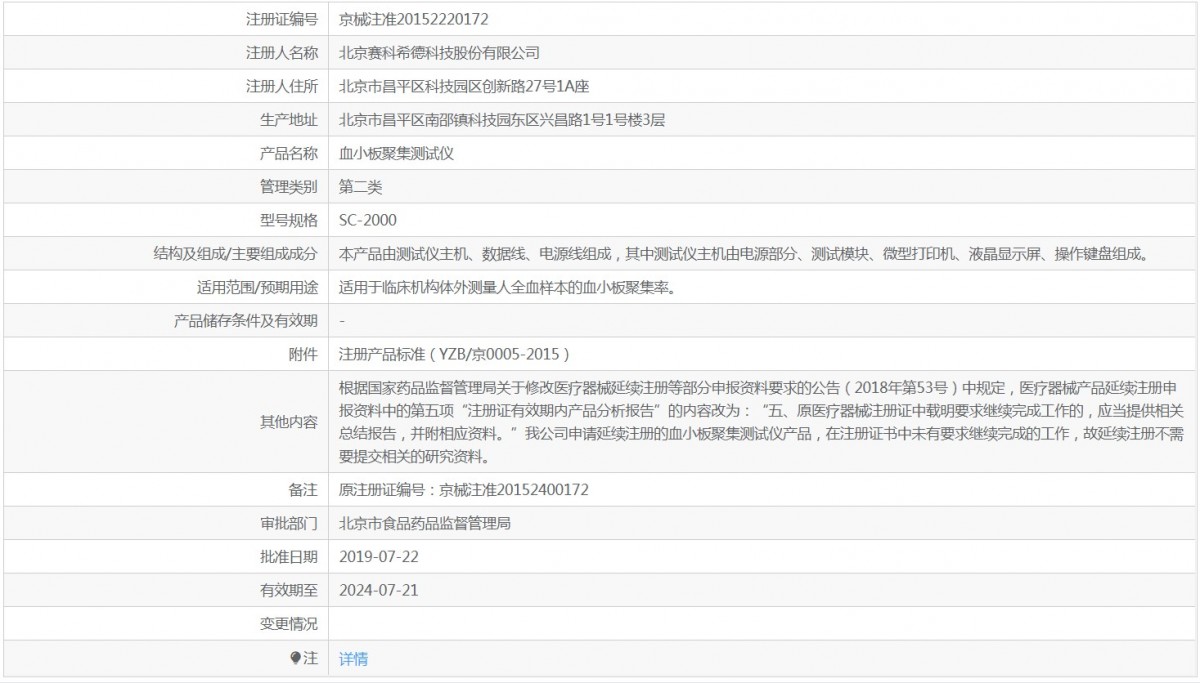The height and width of the screenshot is (683, 1200).
Task: Click expiry date 2024-07-21
Action: pyautogui.click(x=378, y=591)
